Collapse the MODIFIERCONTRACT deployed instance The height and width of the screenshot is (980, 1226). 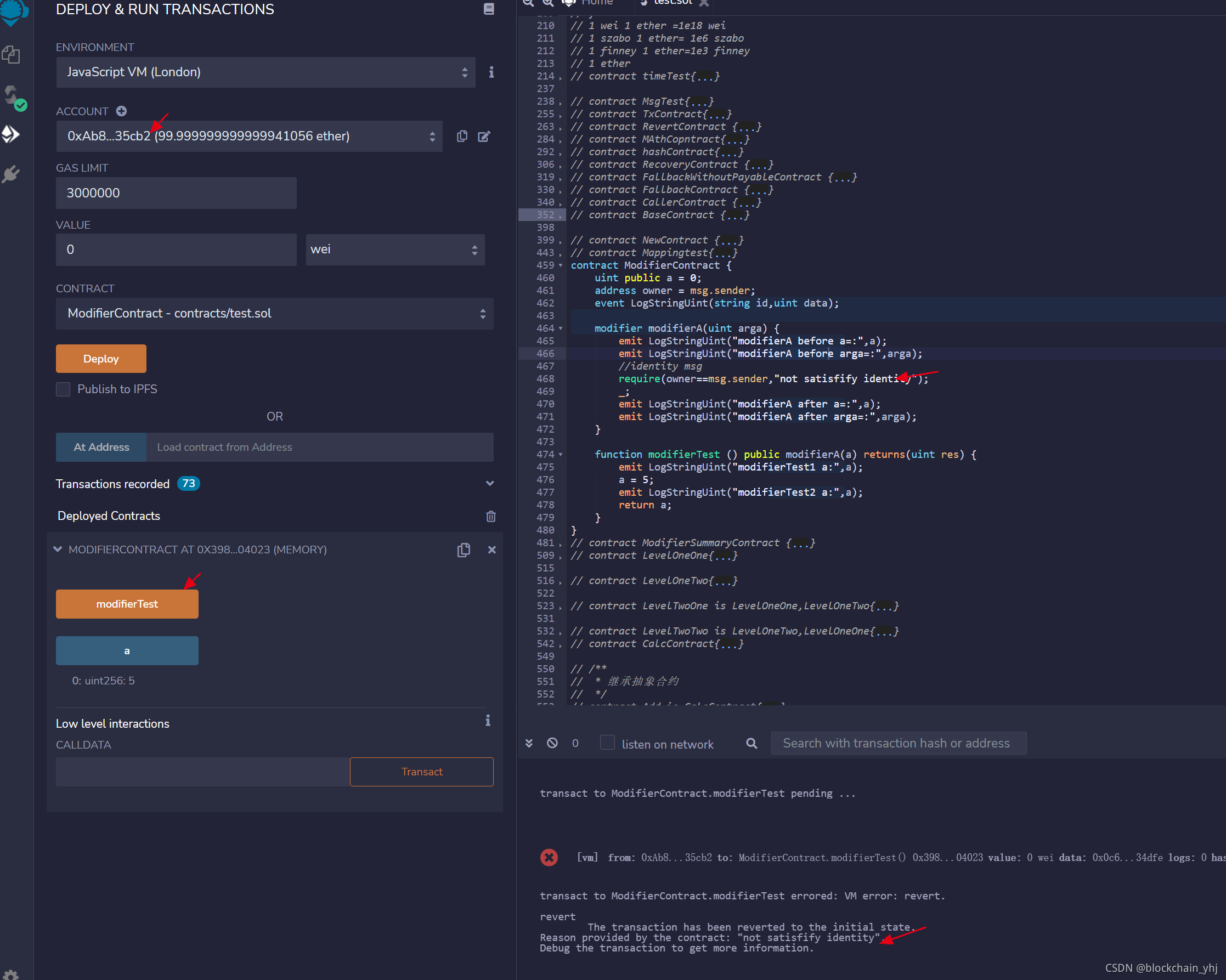click(58, 550)
